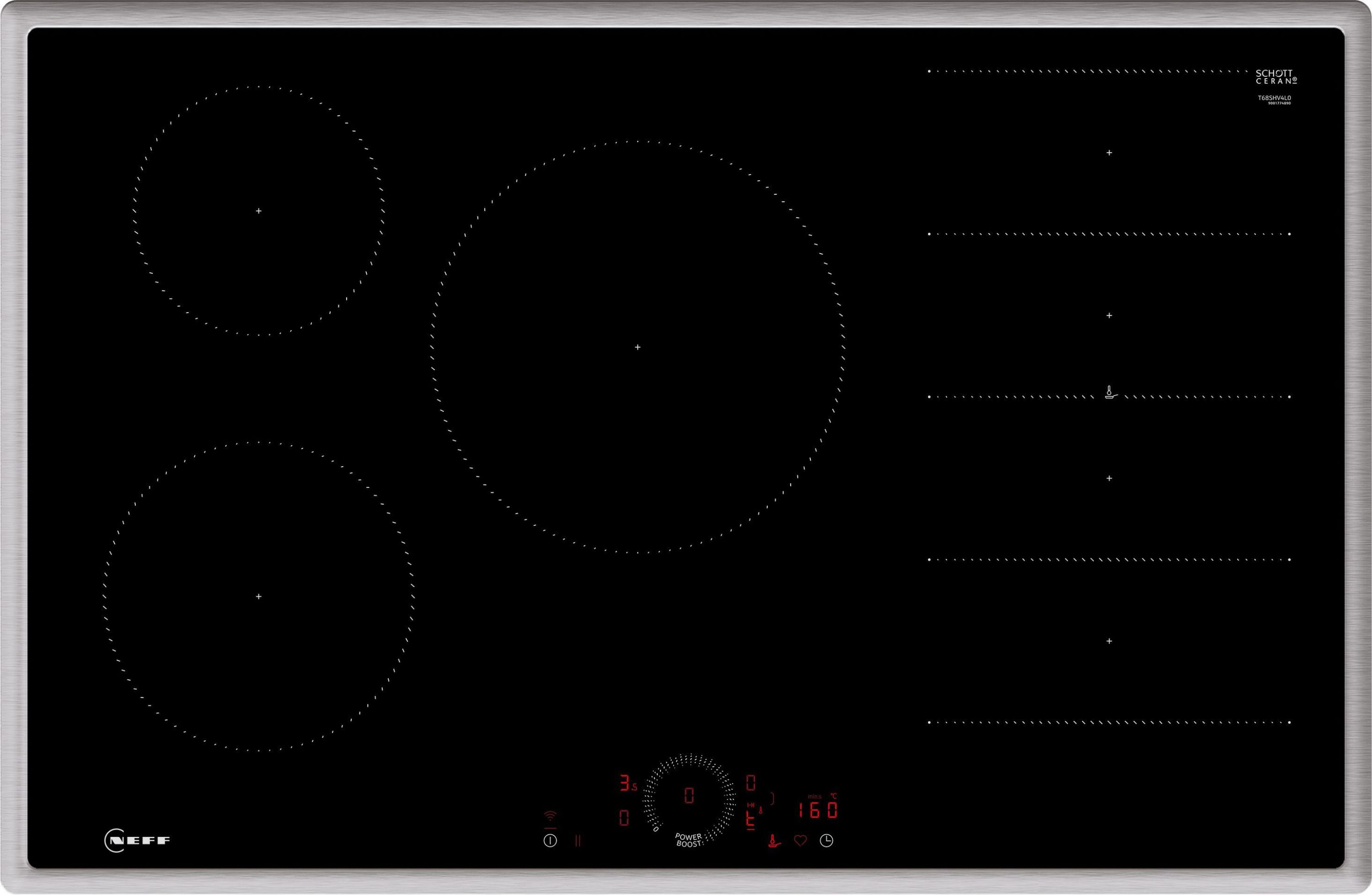Select the upper right zone 0 display
This screenshot has height=895, width=1372.
[x=750, y=783]
